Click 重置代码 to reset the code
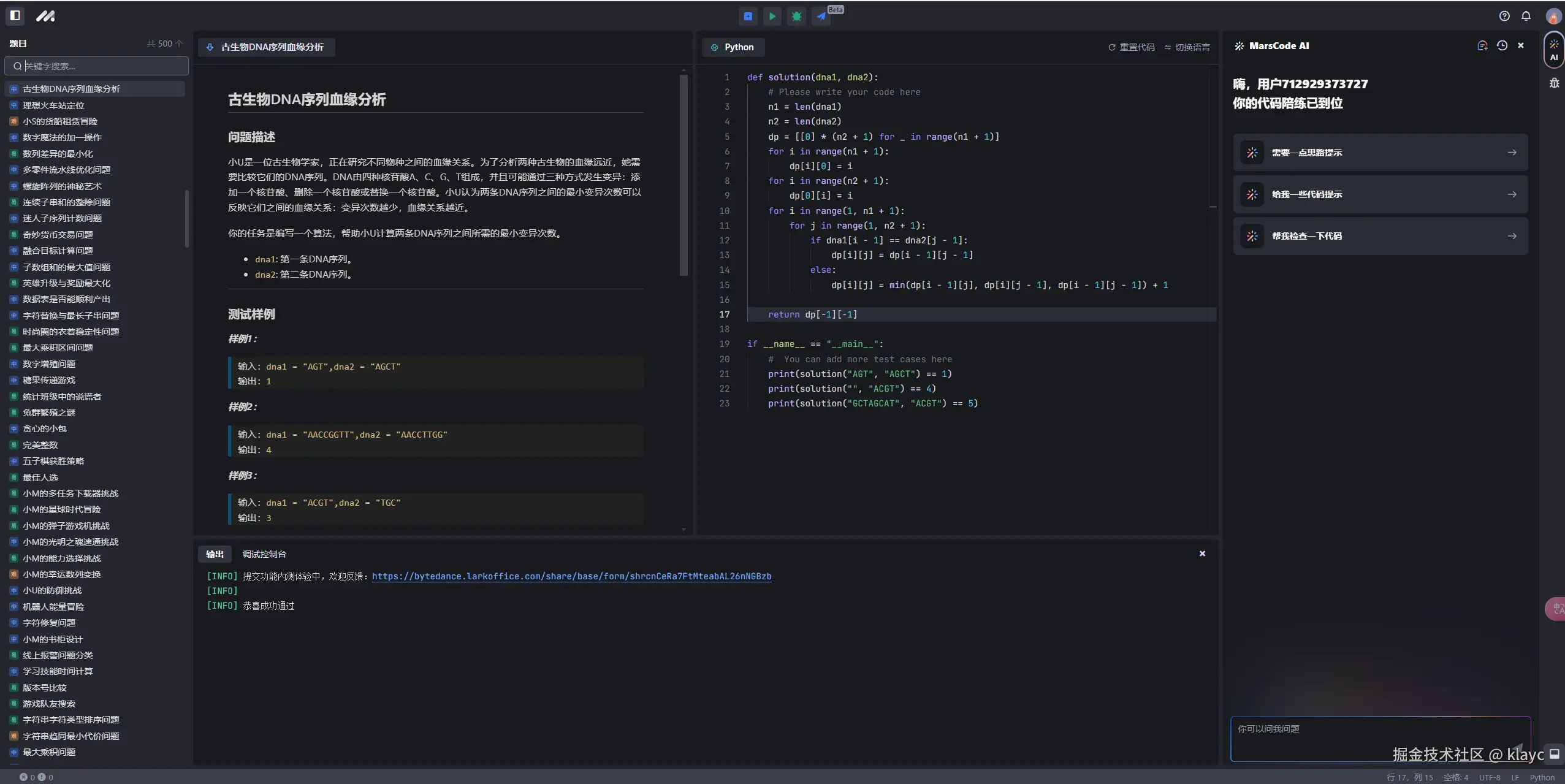Screen dimensions: 1565x784 pos(1132,47)
